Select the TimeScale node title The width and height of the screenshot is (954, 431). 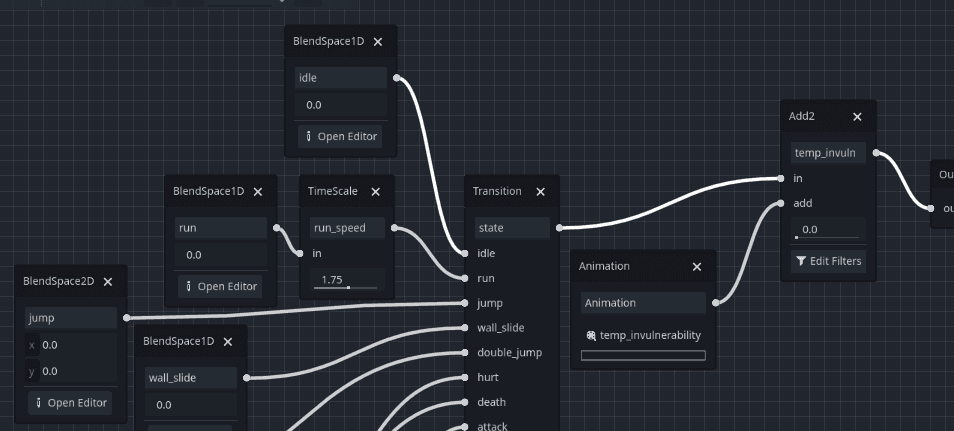pyautogui.click(x=332, y=191)
